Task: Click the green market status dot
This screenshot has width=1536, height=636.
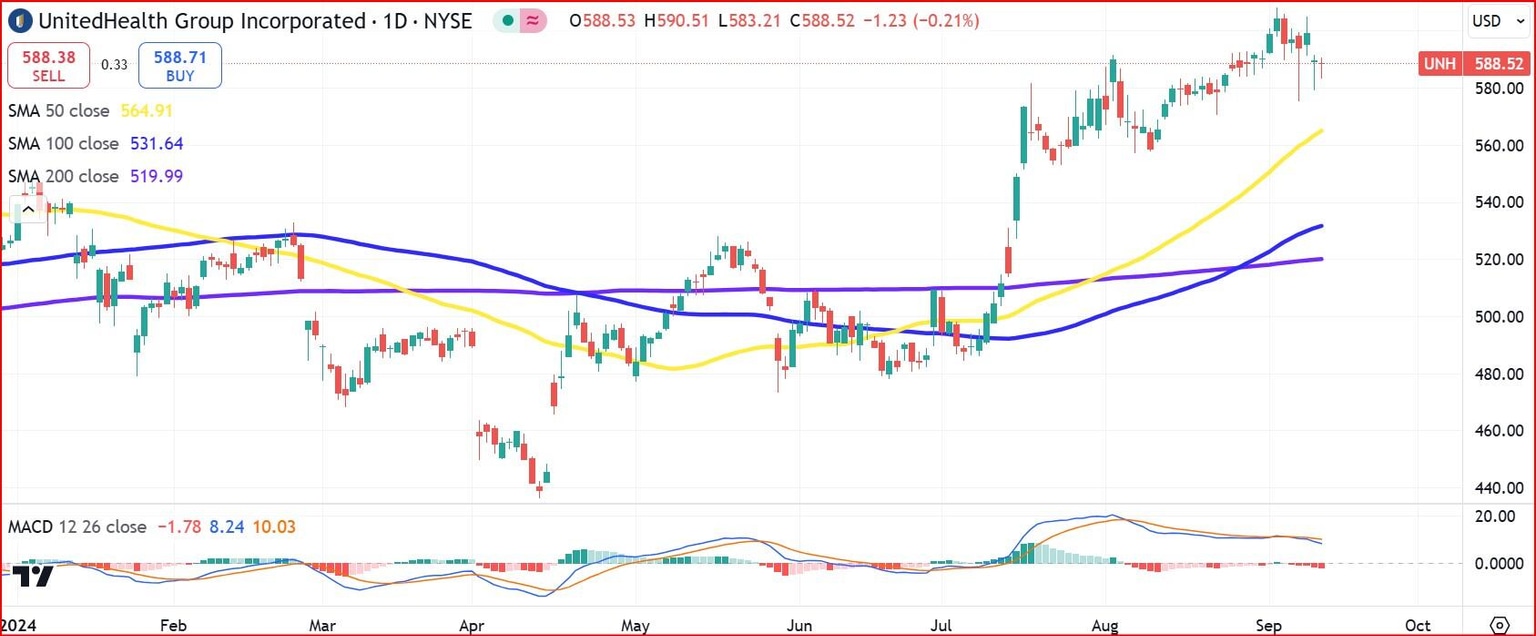Action: [x=508, y=21]
